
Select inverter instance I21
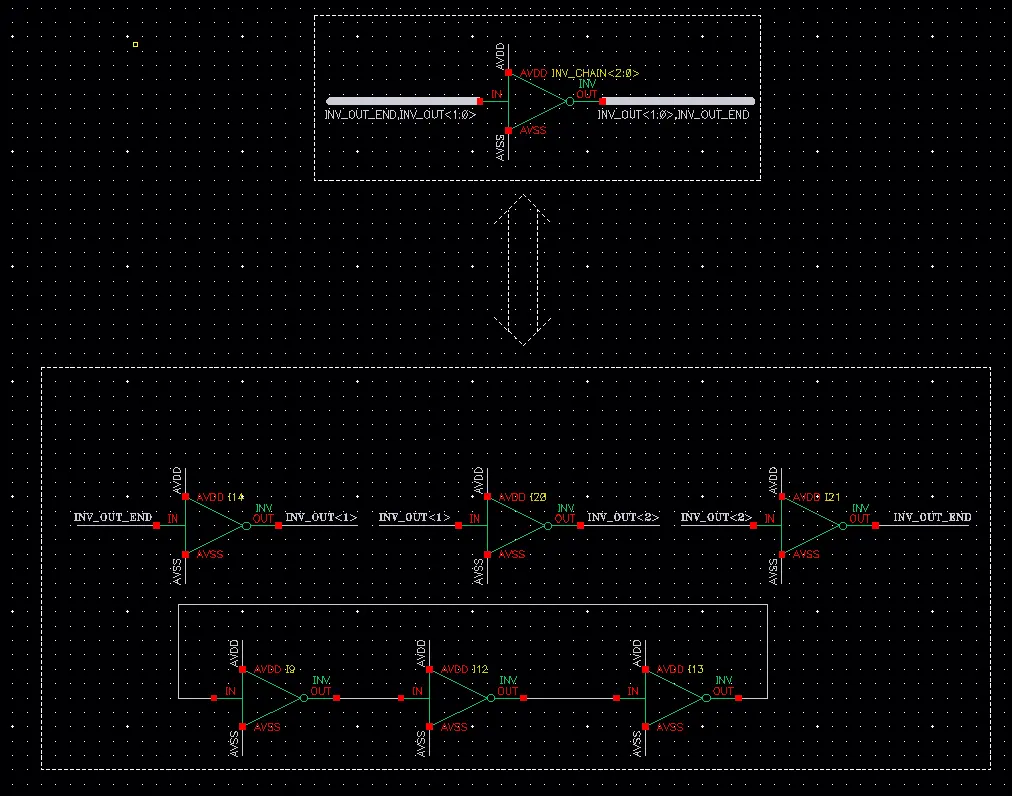pyautogui.click(x=812, y=526)
